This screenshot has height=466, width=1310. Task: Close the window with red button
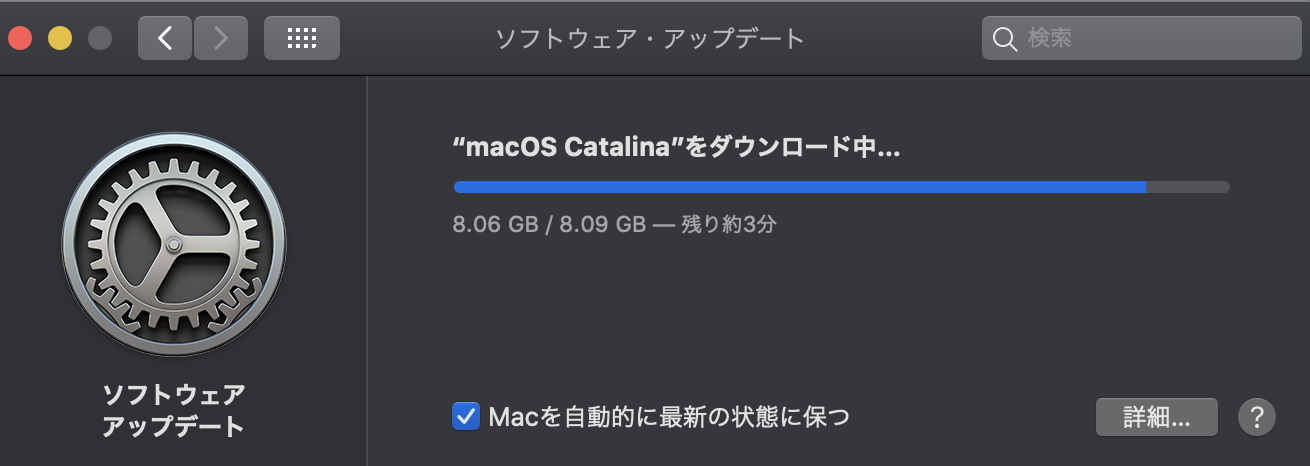[x=20, y=39]
